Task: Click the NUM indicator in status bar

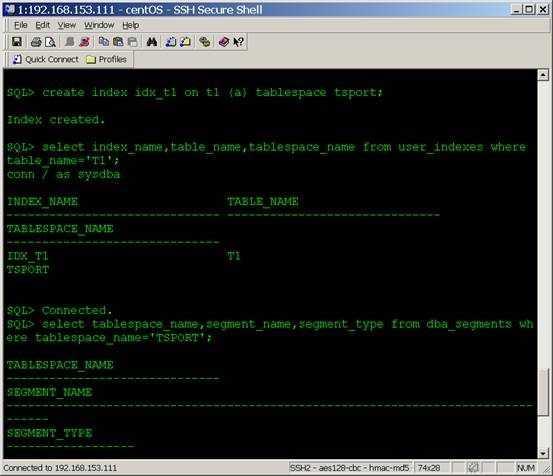Action: click(x=525, y=468)
